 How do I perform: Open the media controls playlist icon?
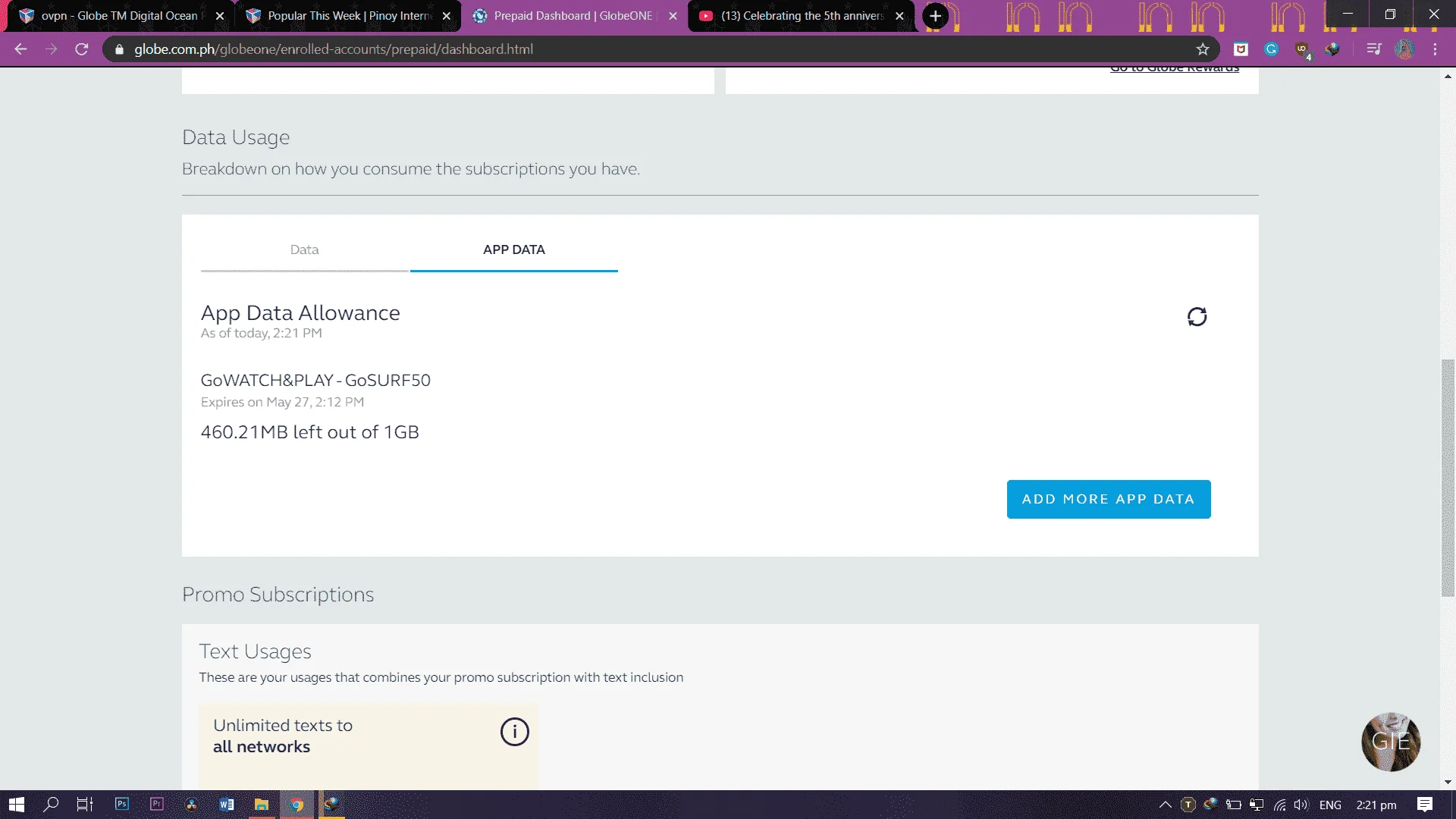[1373, 49]
